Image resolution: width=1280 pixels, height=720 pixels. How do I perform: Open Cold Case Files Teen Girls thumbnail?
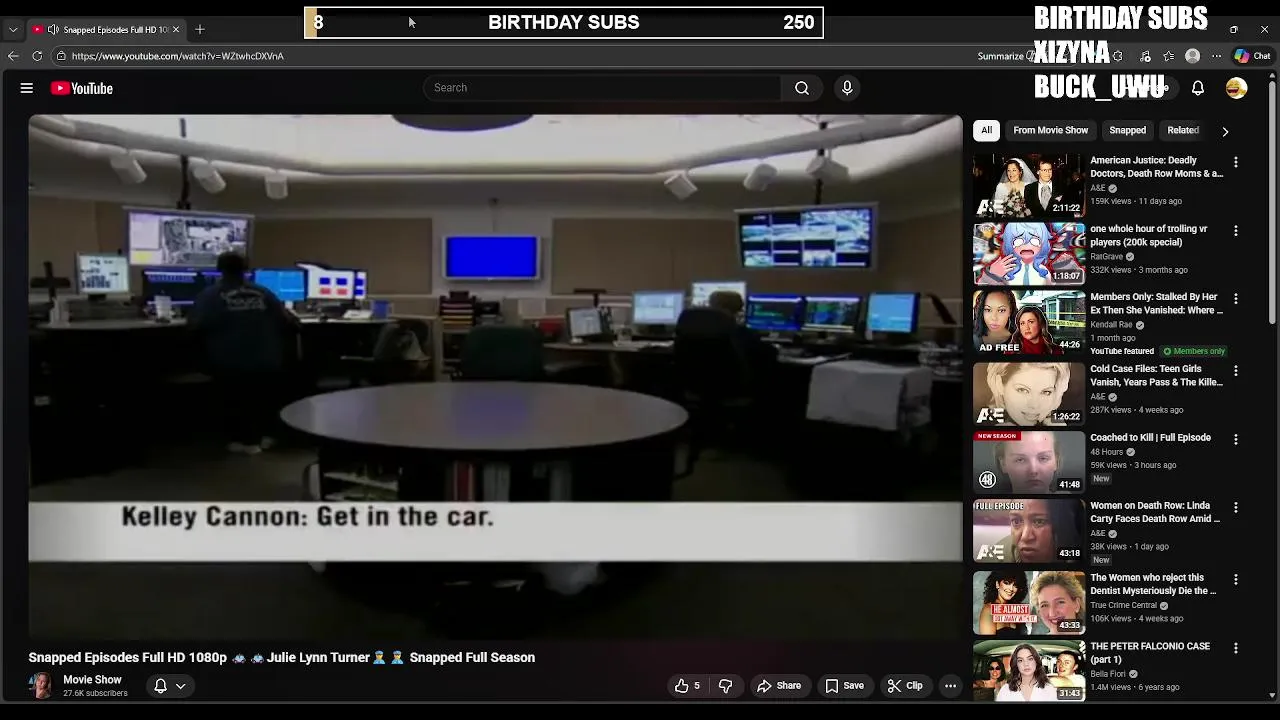pos(1028,393)
